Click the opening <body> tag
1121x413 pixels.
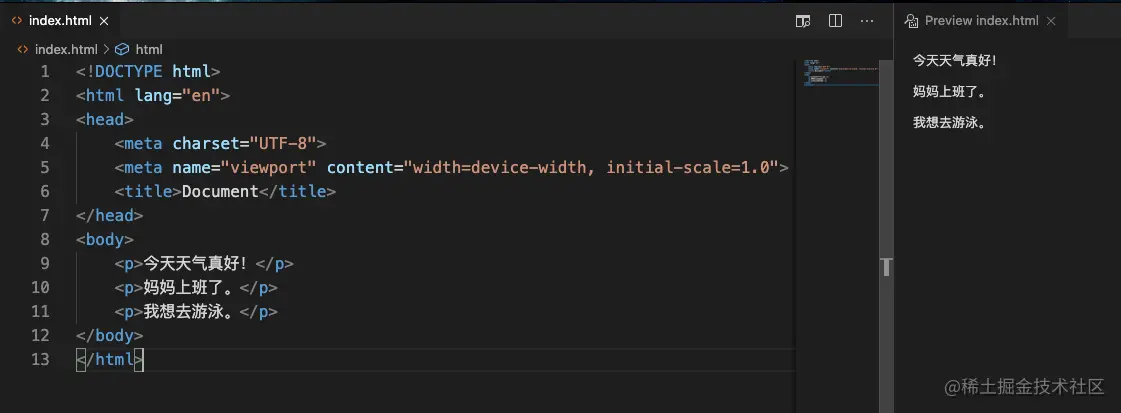coord(104,239)
